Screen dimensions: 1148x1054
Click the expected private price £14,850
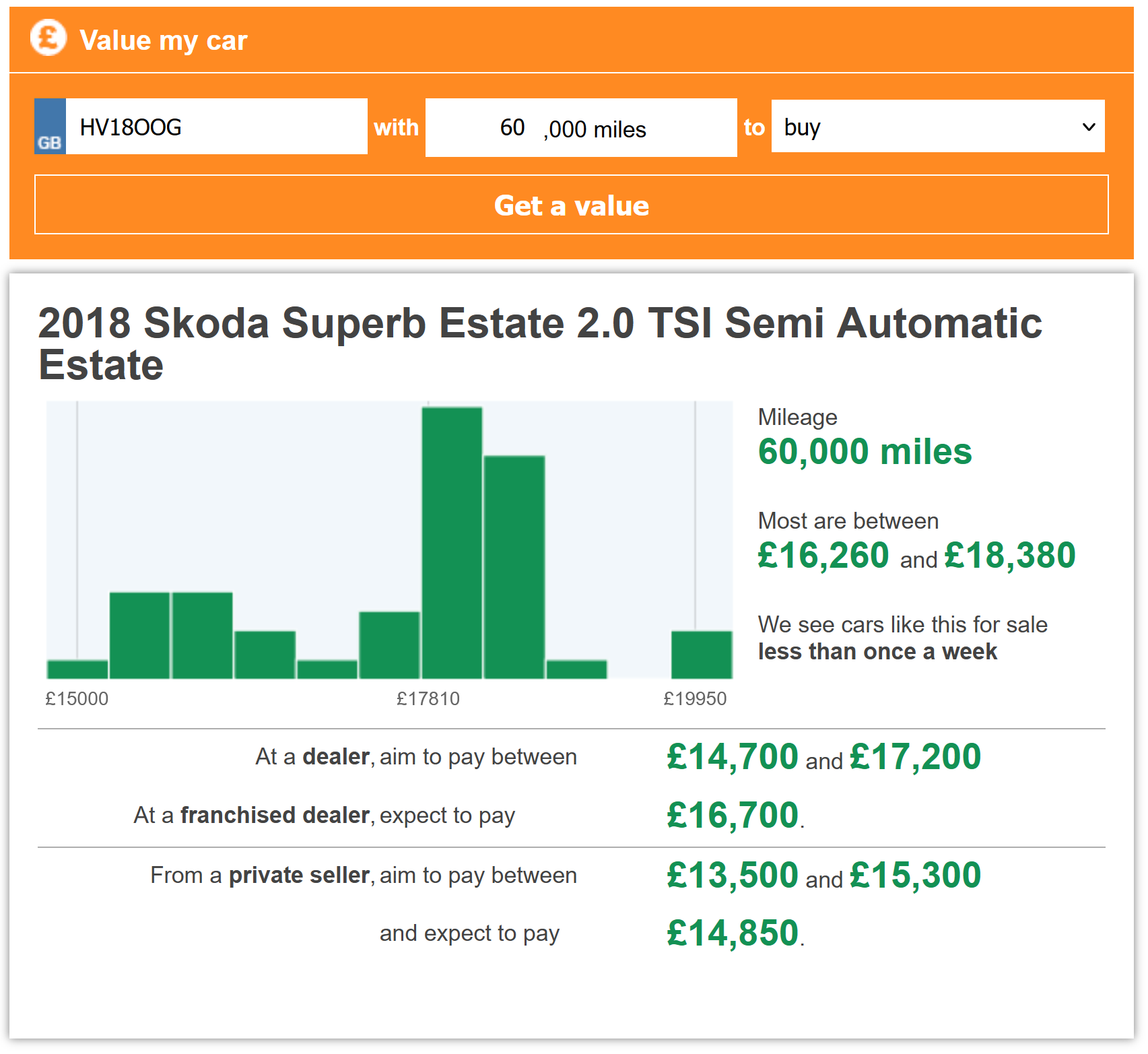(733, 933)
